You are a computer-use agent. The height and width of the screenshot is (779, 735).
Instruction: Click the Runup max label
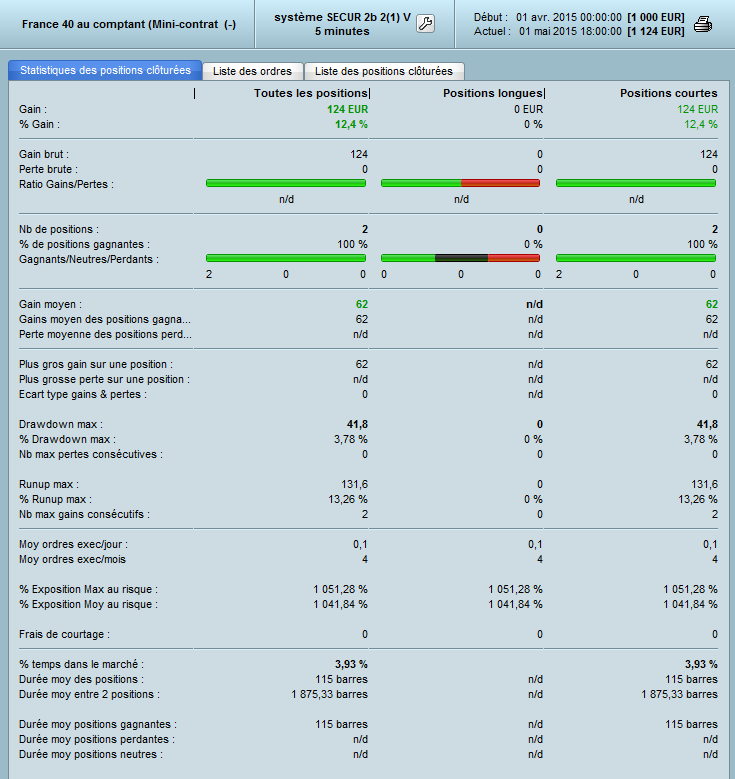coord(49,484)
